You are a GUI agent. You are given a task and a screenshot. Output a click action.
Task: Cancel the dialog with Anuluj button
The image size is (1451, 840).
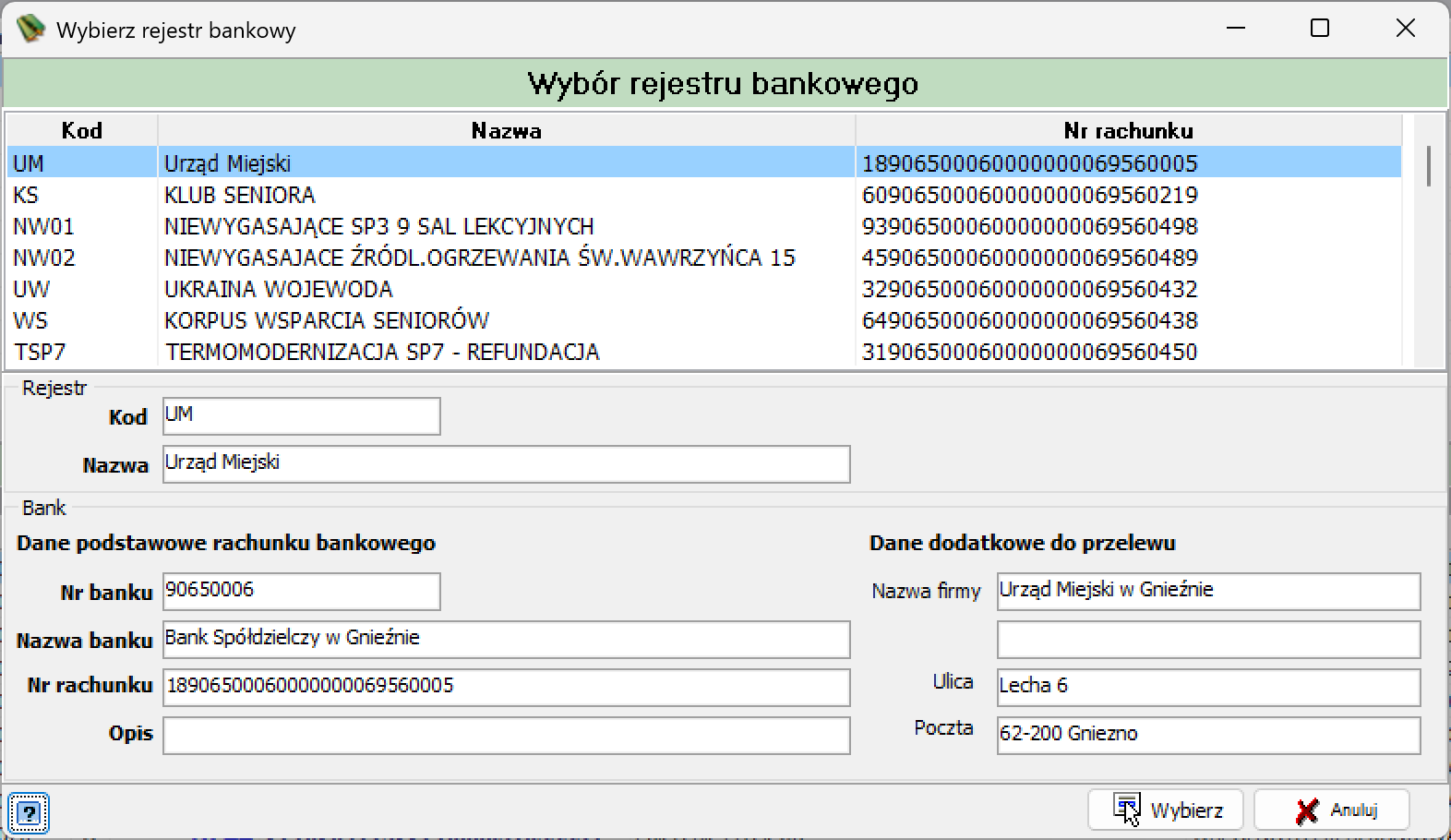[x=1332, y=810]
